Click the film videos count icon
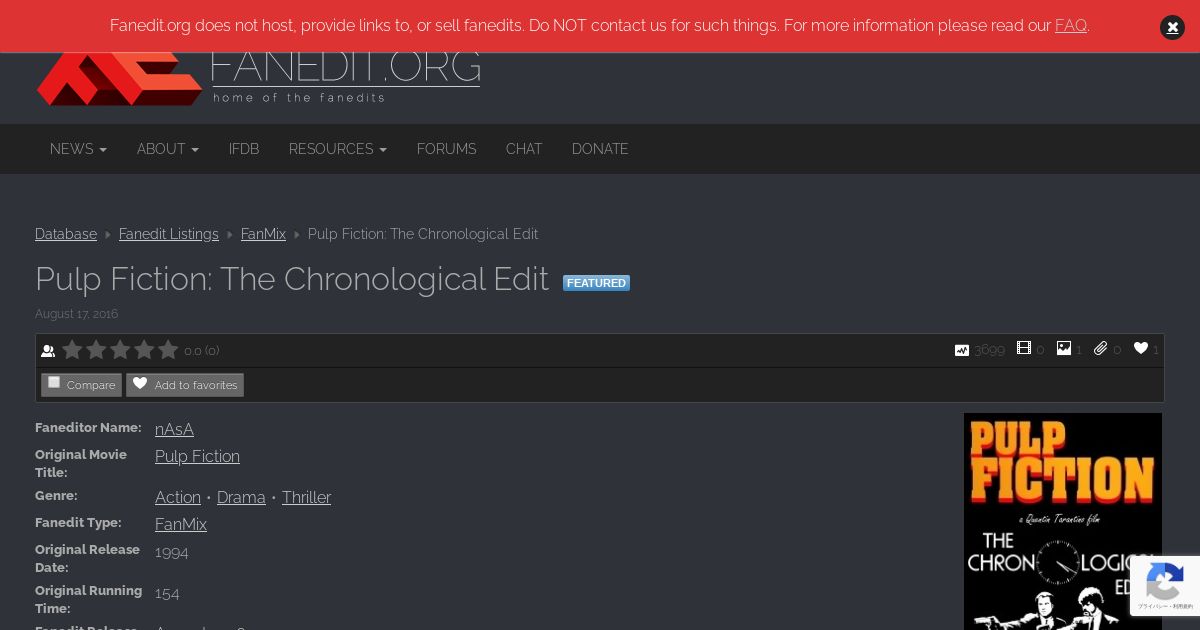Viewport: 1200px width, 630px height. [x=1024, y=348]
